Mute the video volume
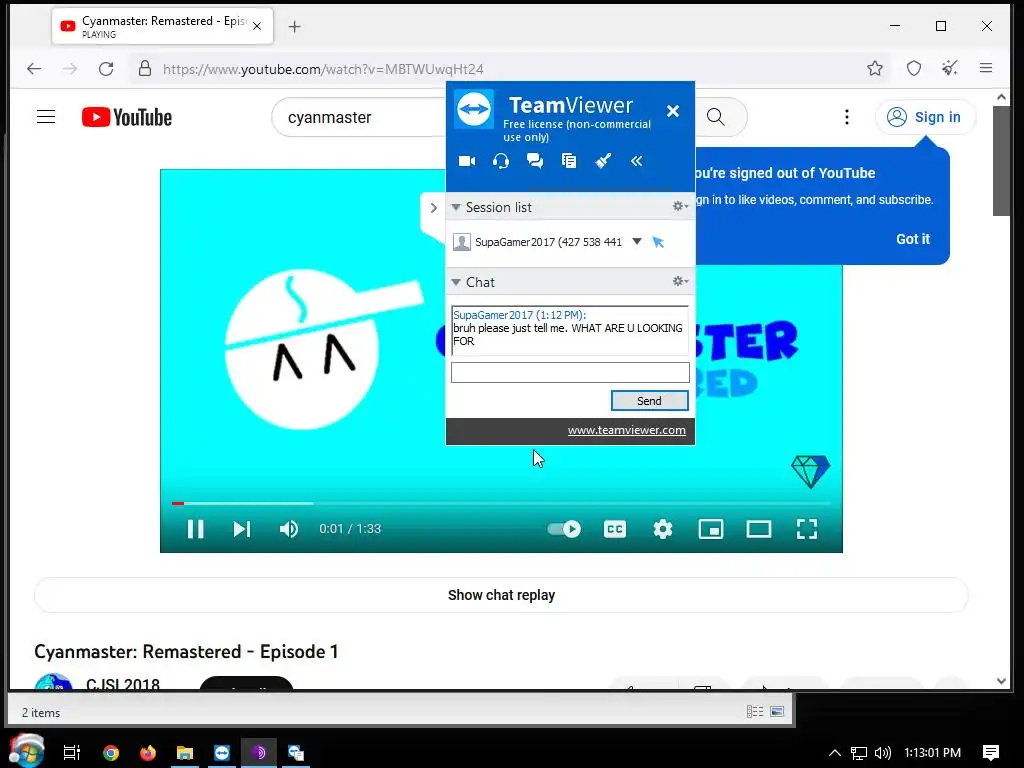 click(x=289, y=529)
